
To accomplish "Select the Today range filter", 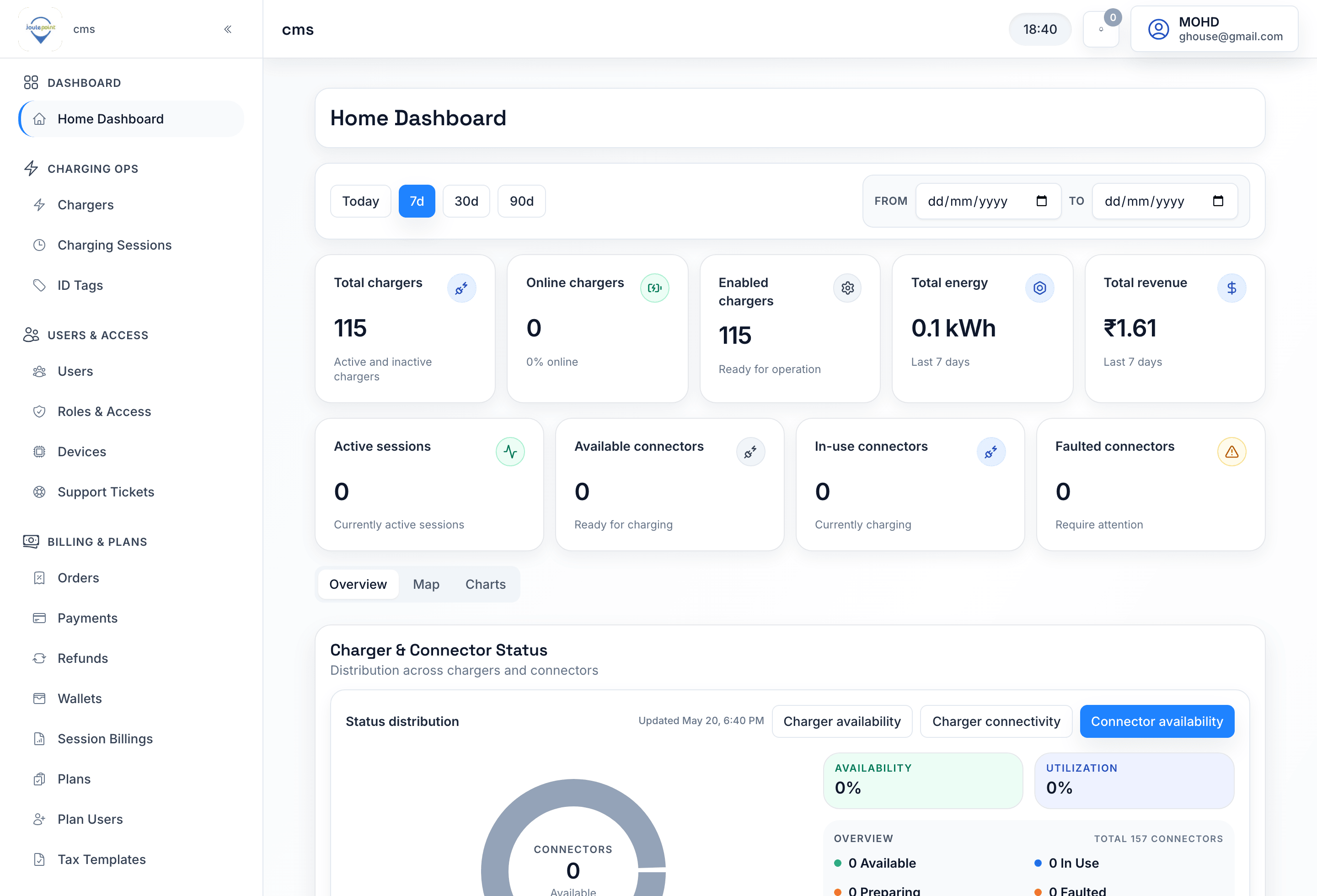I will [360, 201].
